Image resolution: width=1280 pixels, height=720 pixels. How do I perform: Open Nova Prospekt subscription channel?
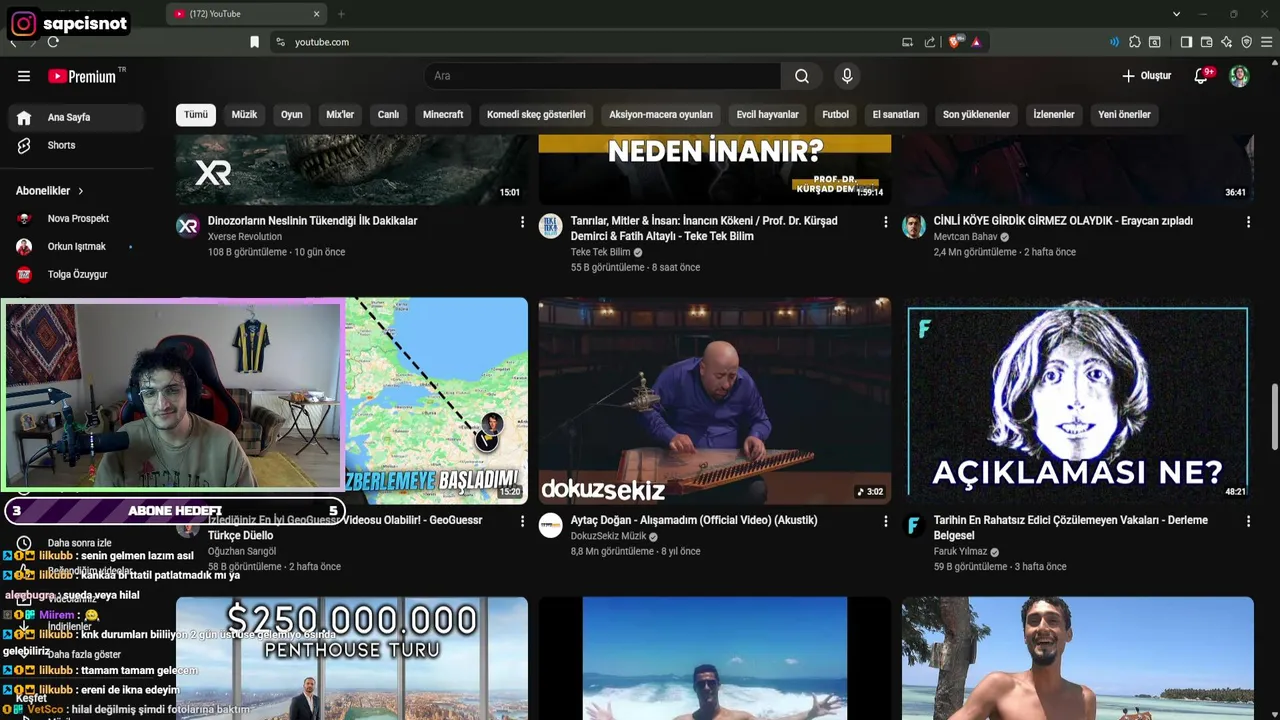(78, 218)
